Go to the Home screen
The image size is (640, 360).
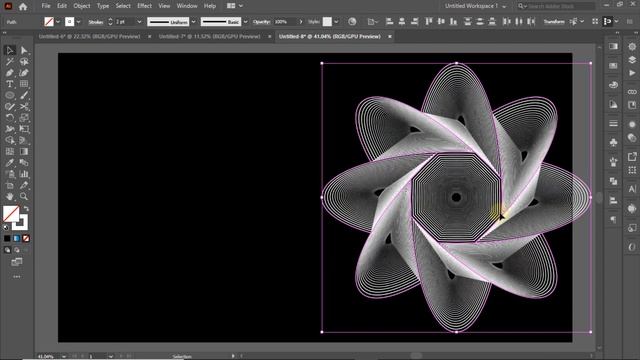point(23,6)
